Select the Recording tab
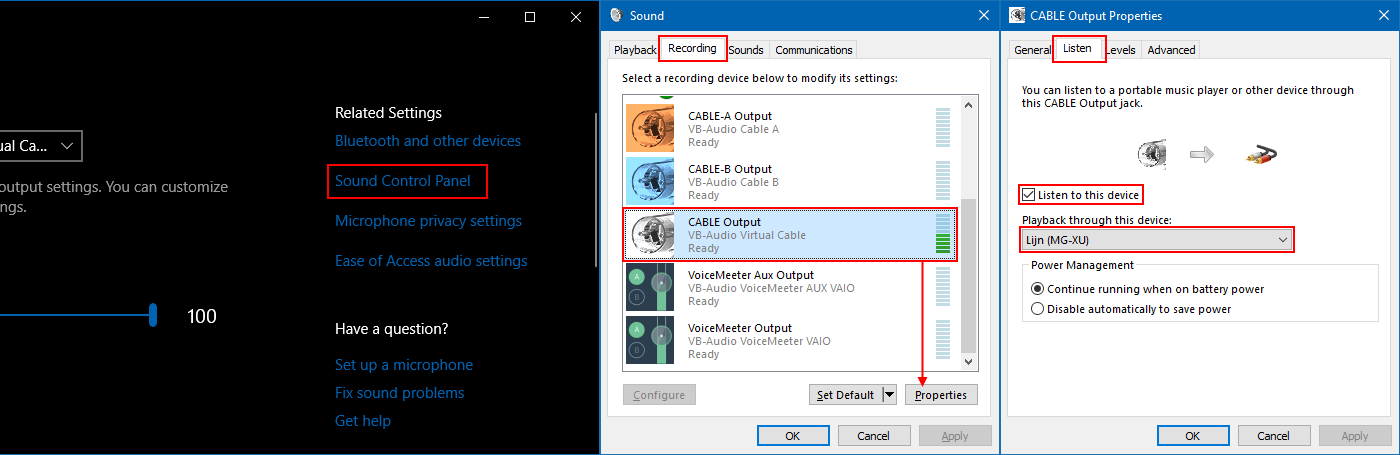This screenshot has height=455, width=1400. (x=692, y=48)
